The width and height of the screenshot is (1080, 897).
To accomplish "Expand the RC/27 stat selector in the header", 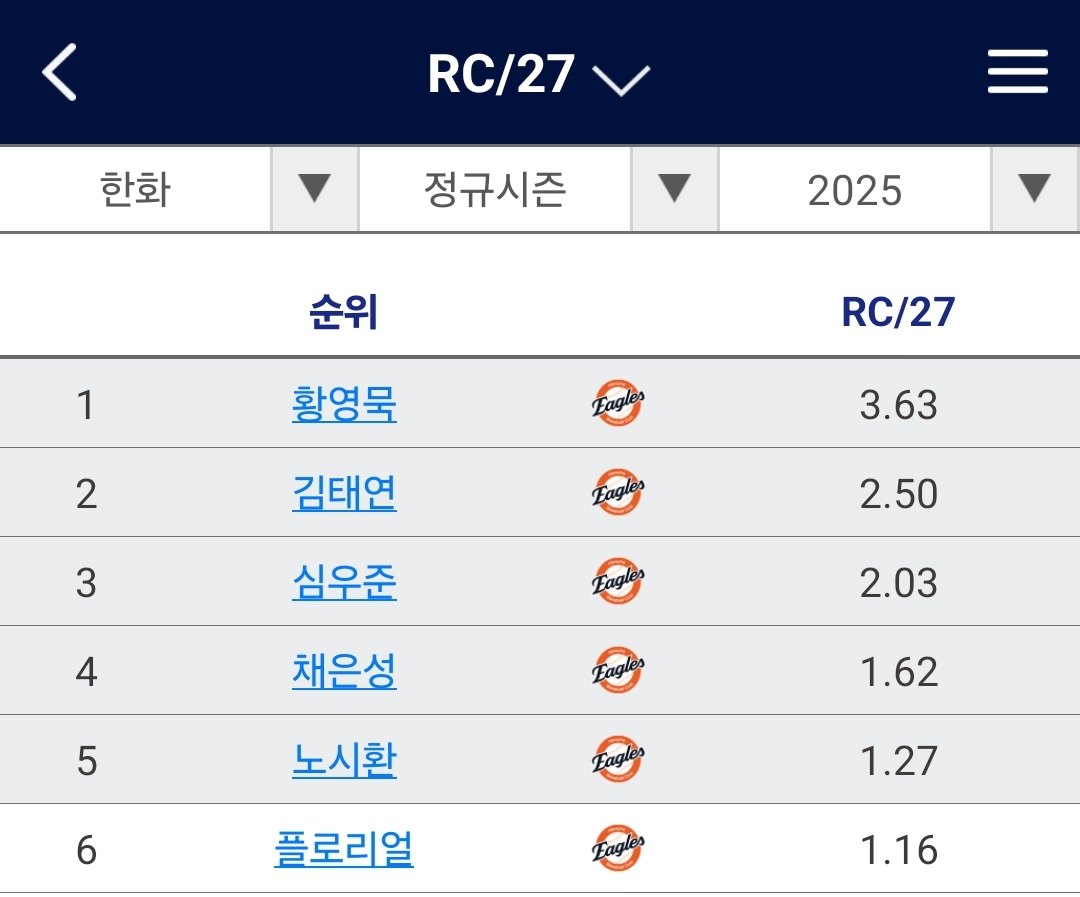I will point(539,74).
